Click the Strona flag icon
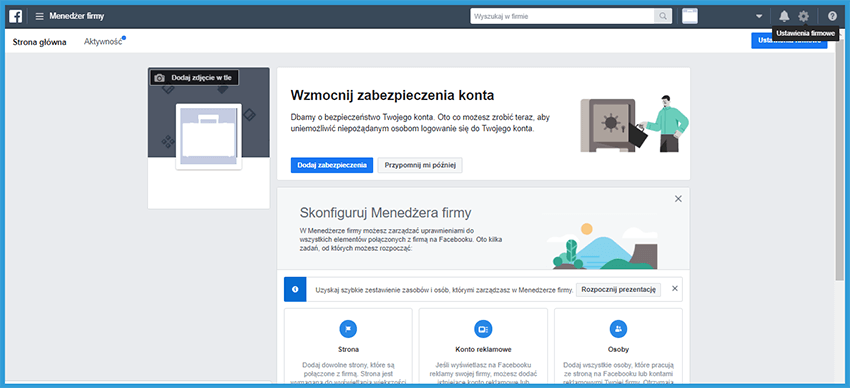The width and height of the screenshot is (850, 388). [348, 329]
